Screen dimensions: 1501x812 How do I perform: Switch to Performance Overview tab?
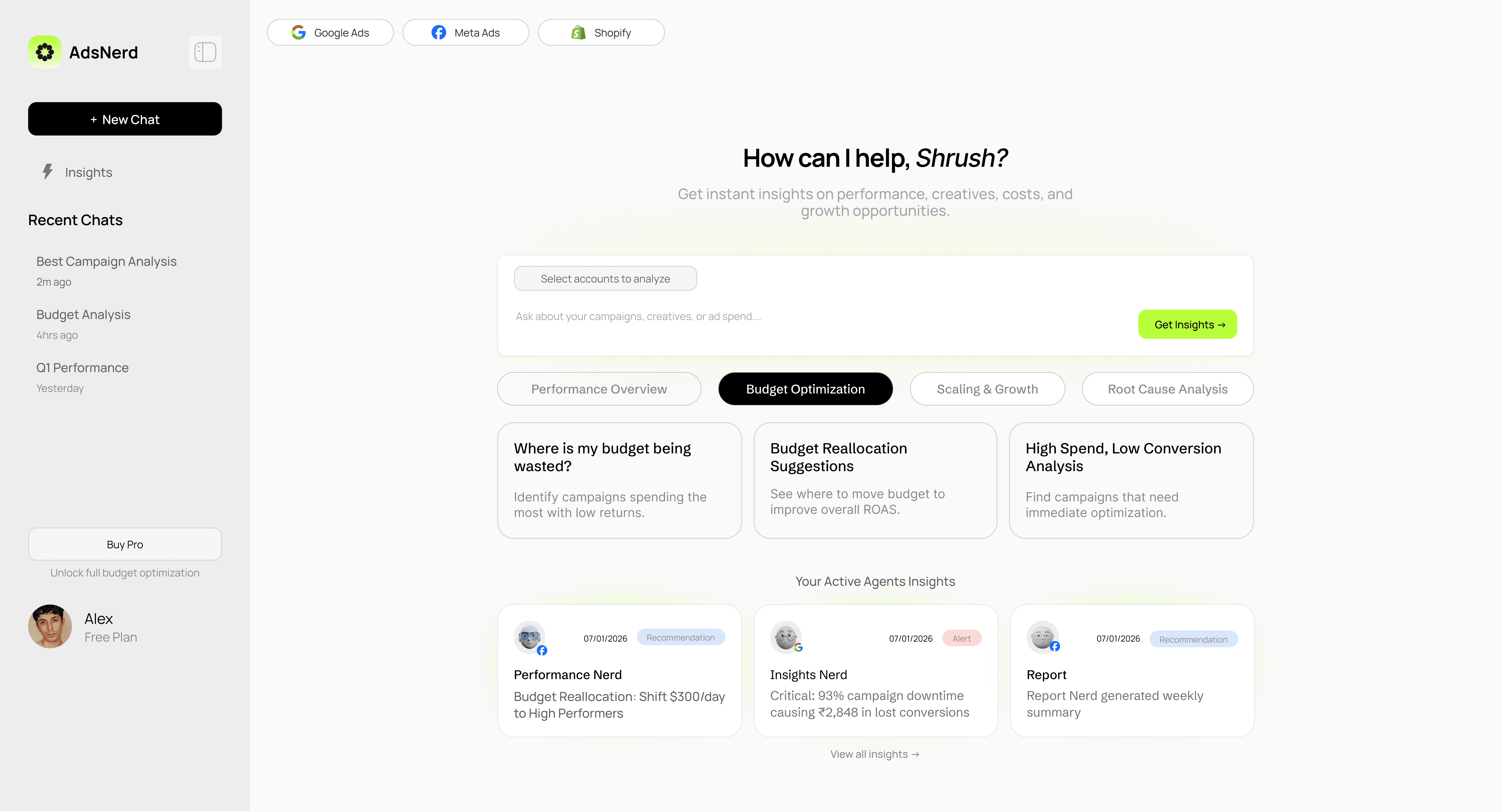(598, 389)
